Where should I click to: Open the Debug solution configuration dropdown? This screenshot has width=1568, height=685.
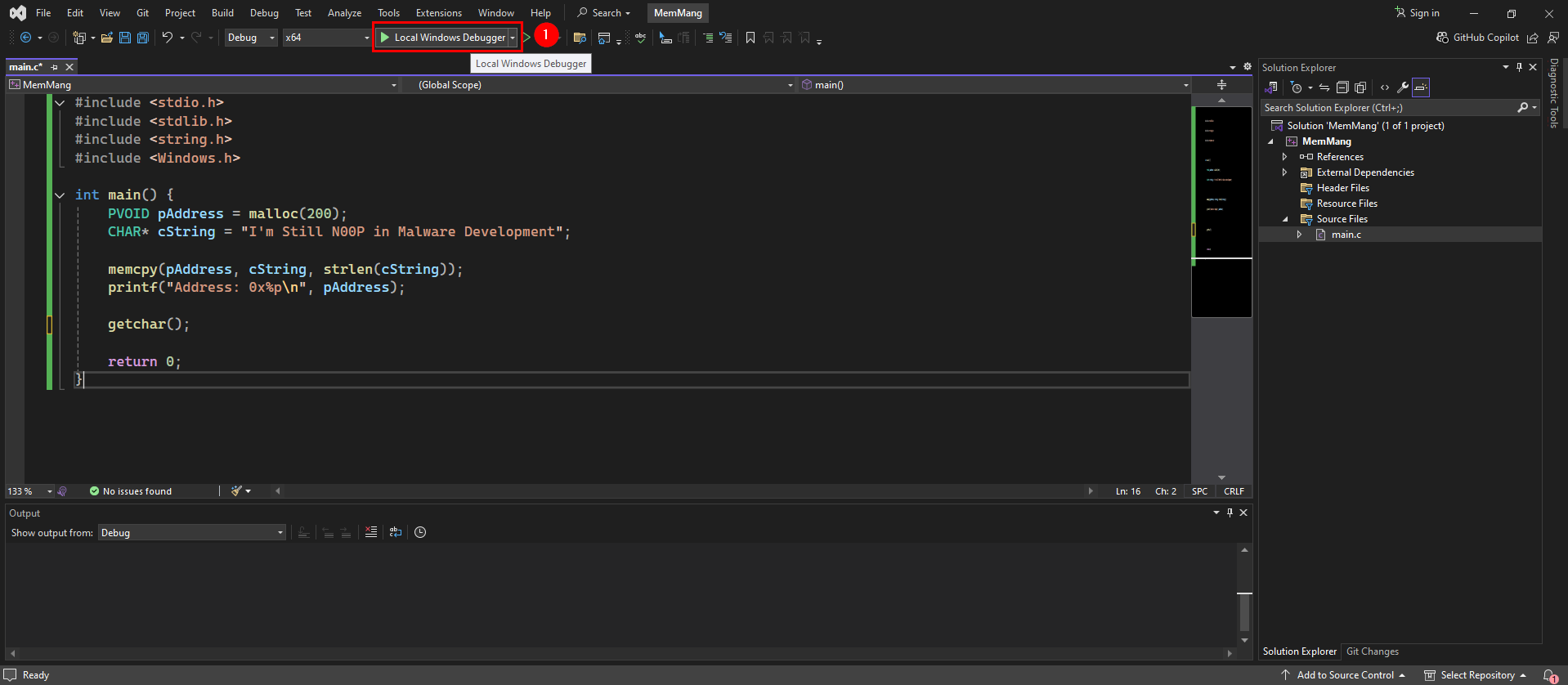[251, 38]
